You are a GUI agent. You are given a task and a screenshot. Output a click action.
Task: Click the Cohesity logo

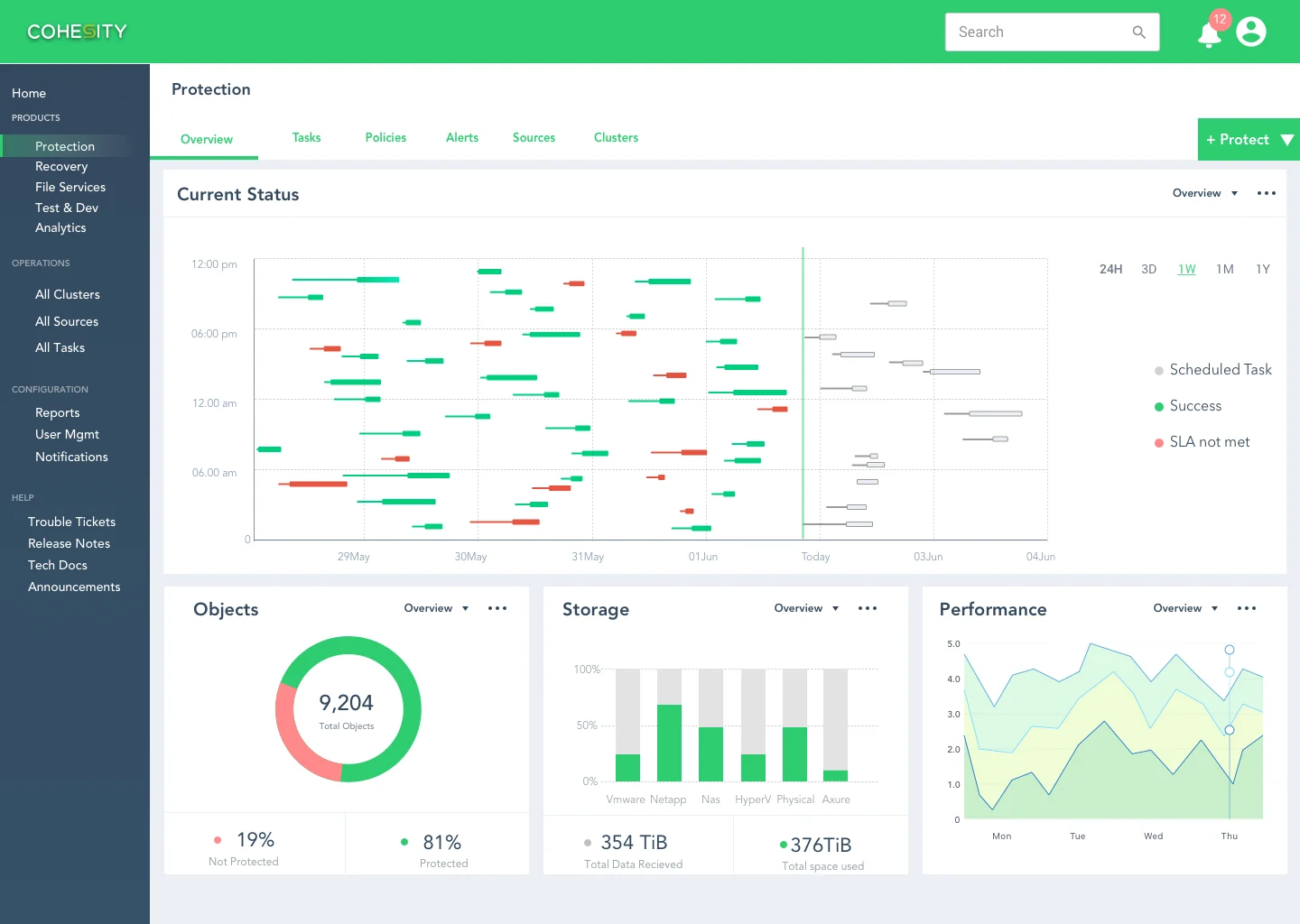(77, 32)
